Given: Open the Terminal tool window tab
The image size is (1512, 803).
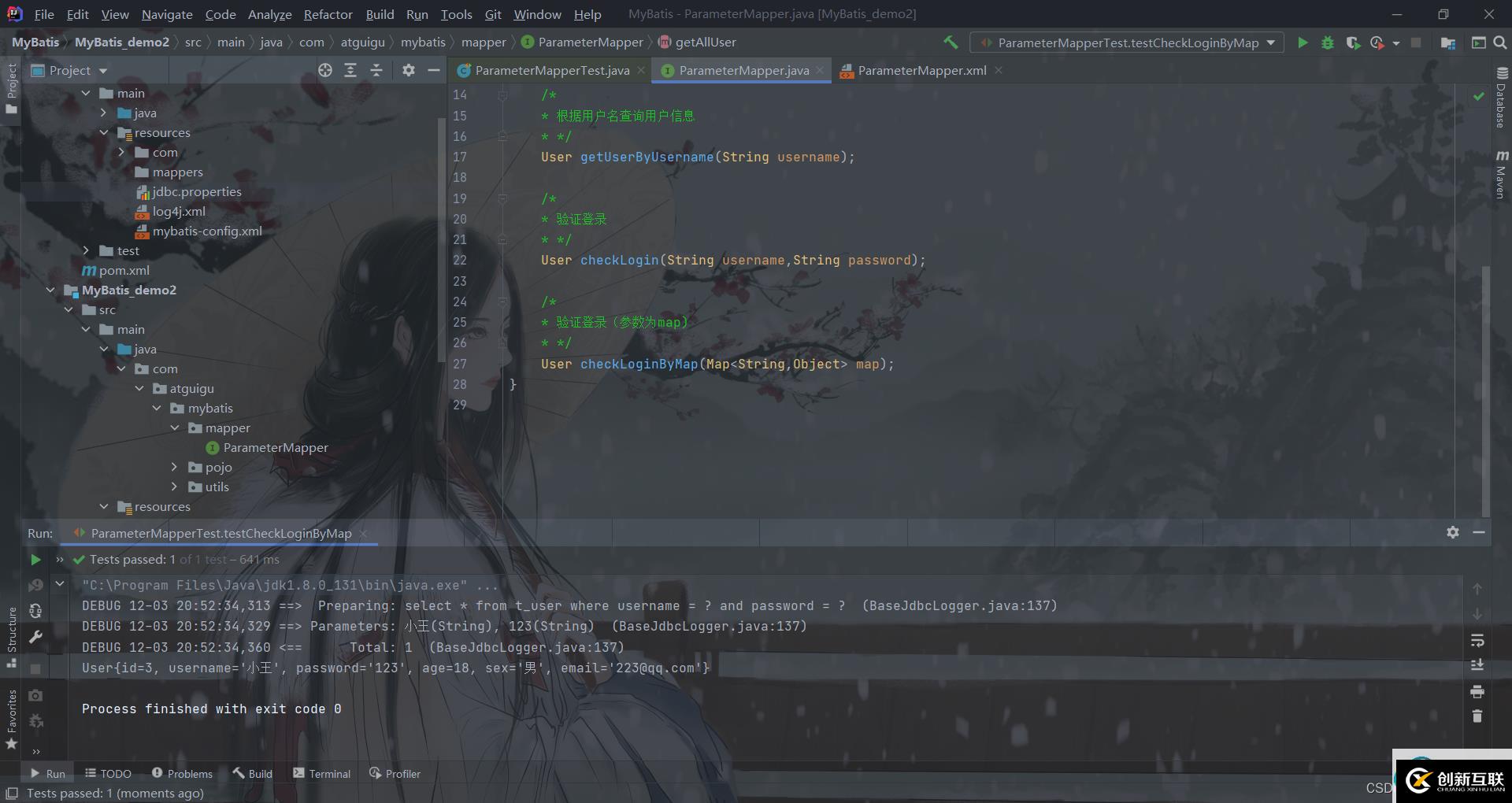Looking at the screenshot, I should click(321, 774).
